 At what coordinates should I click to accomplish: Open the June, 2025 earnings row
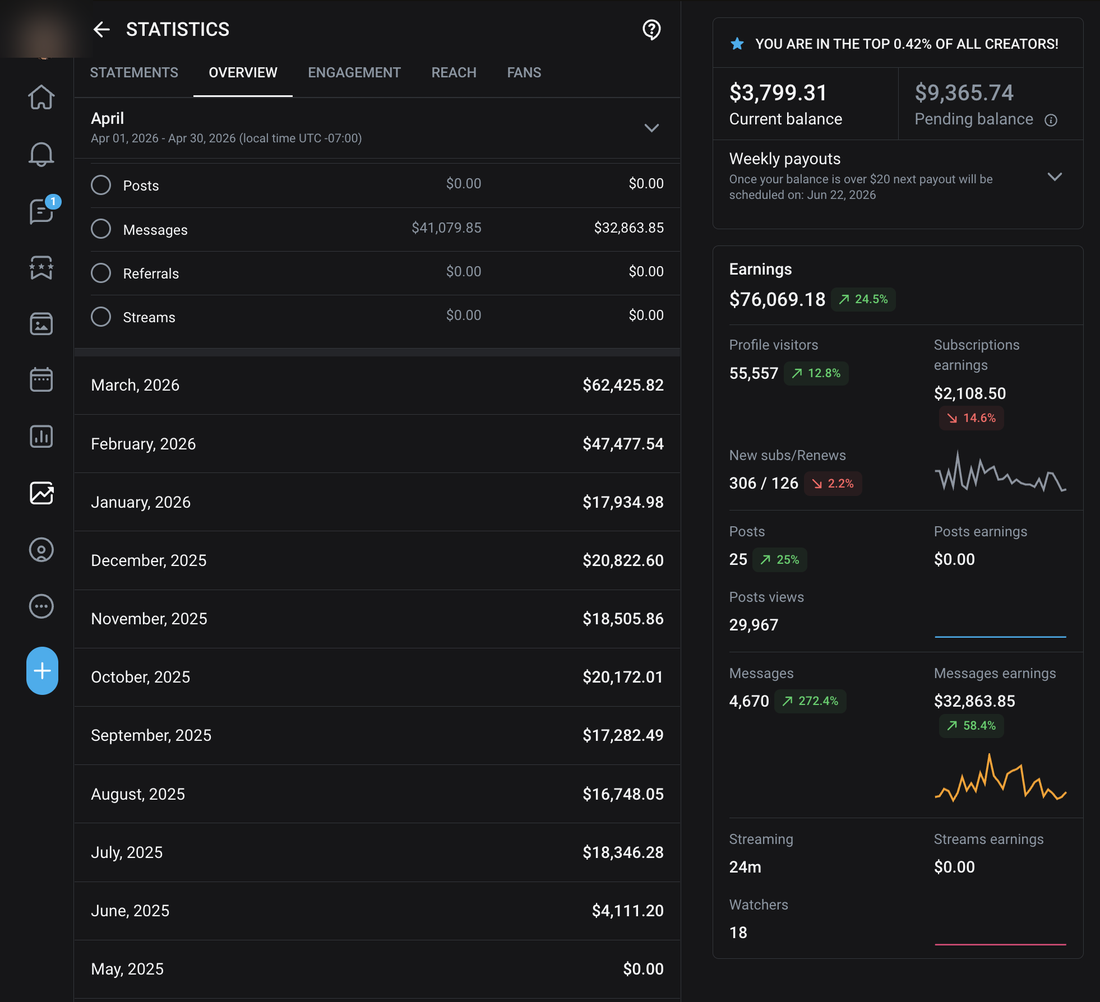click(x=377, y=910)
